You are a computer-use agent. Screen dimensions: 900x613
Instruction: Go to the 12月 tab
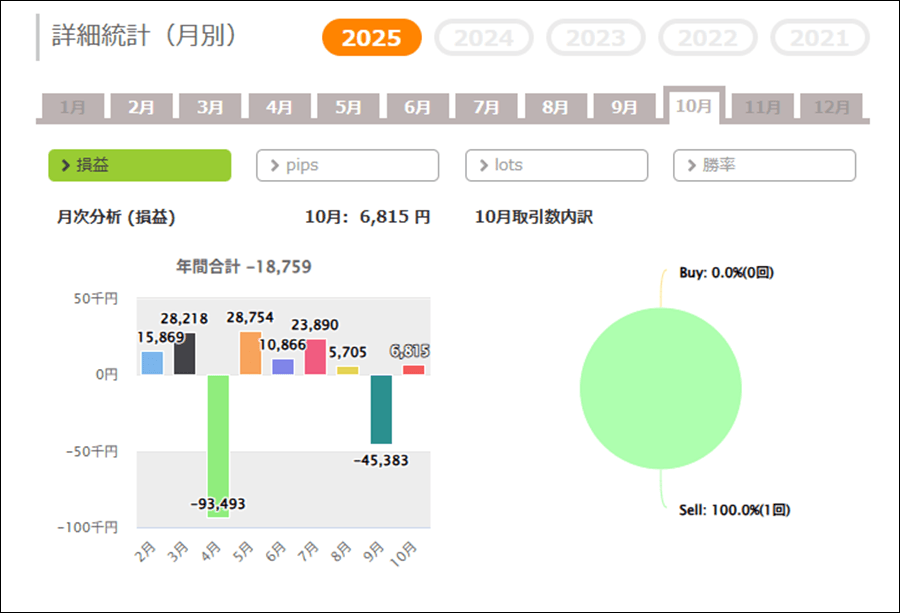[831, 107]
